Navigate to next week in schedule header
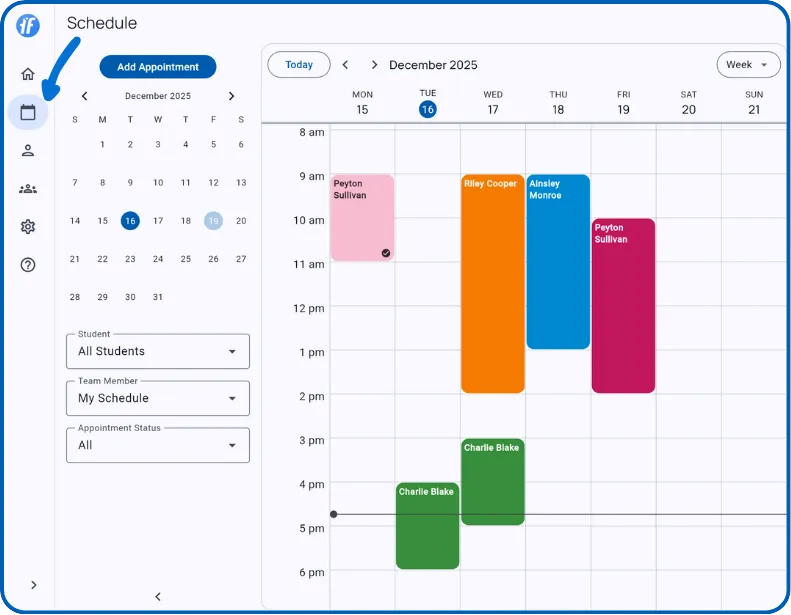Screen dimensions: 791x615 (x=374, y=65)
